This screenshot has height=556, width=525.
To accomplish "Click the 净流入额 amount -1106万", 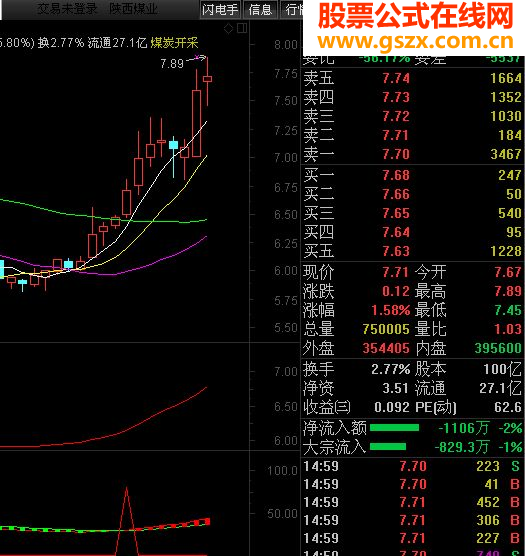I will point(464,428).
